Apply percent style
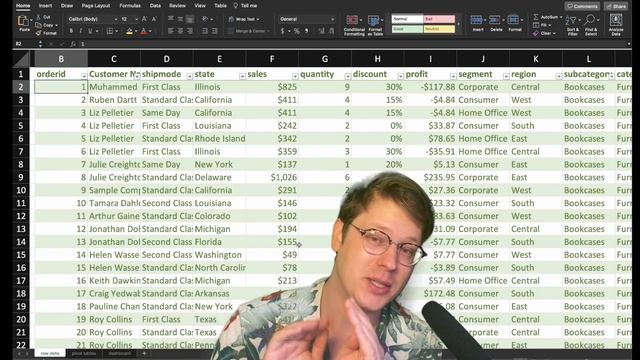Viewport: 640px width, 360px height. [x=297, y=31]
